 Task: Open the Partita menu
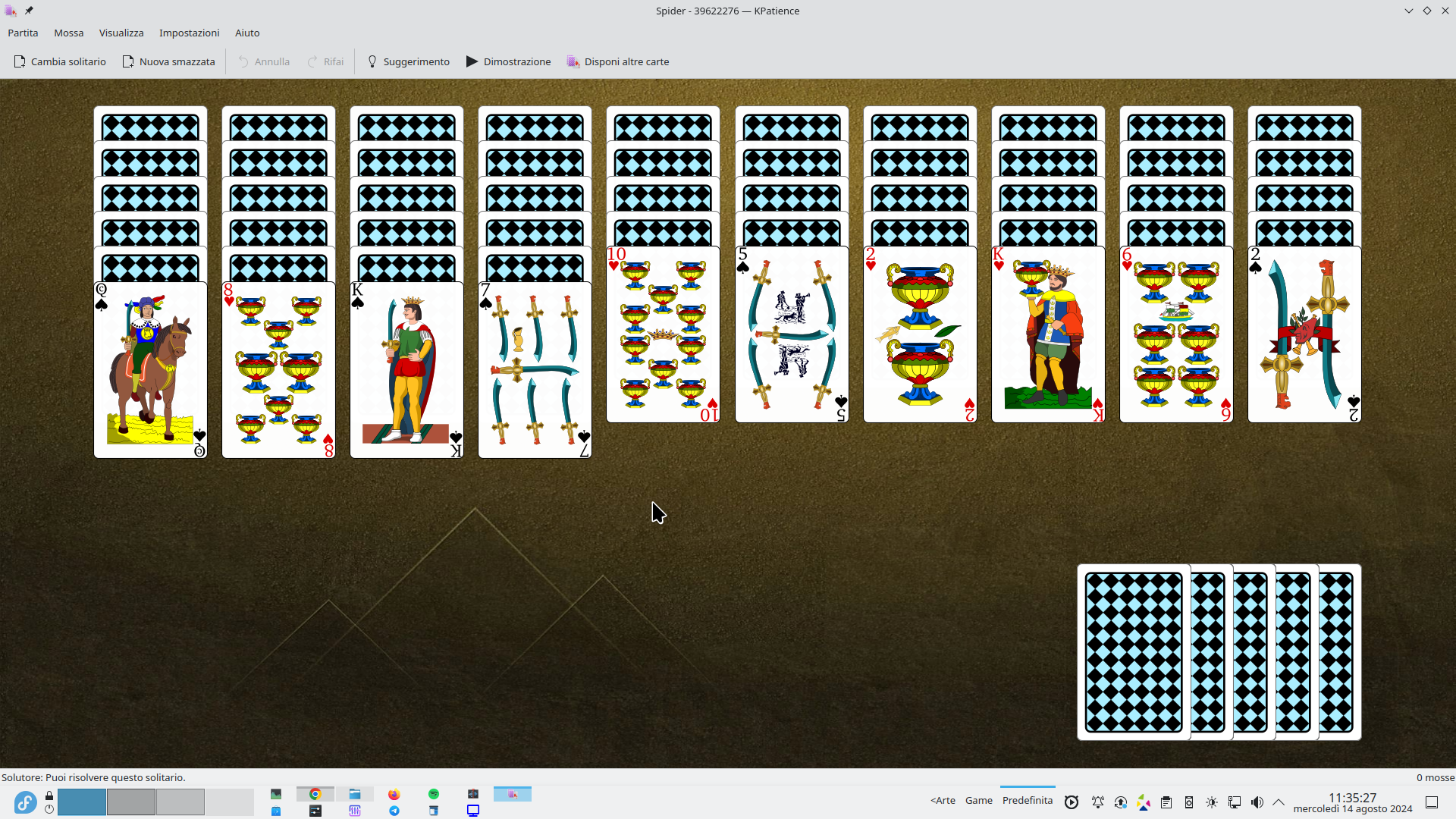click(23, 33)
